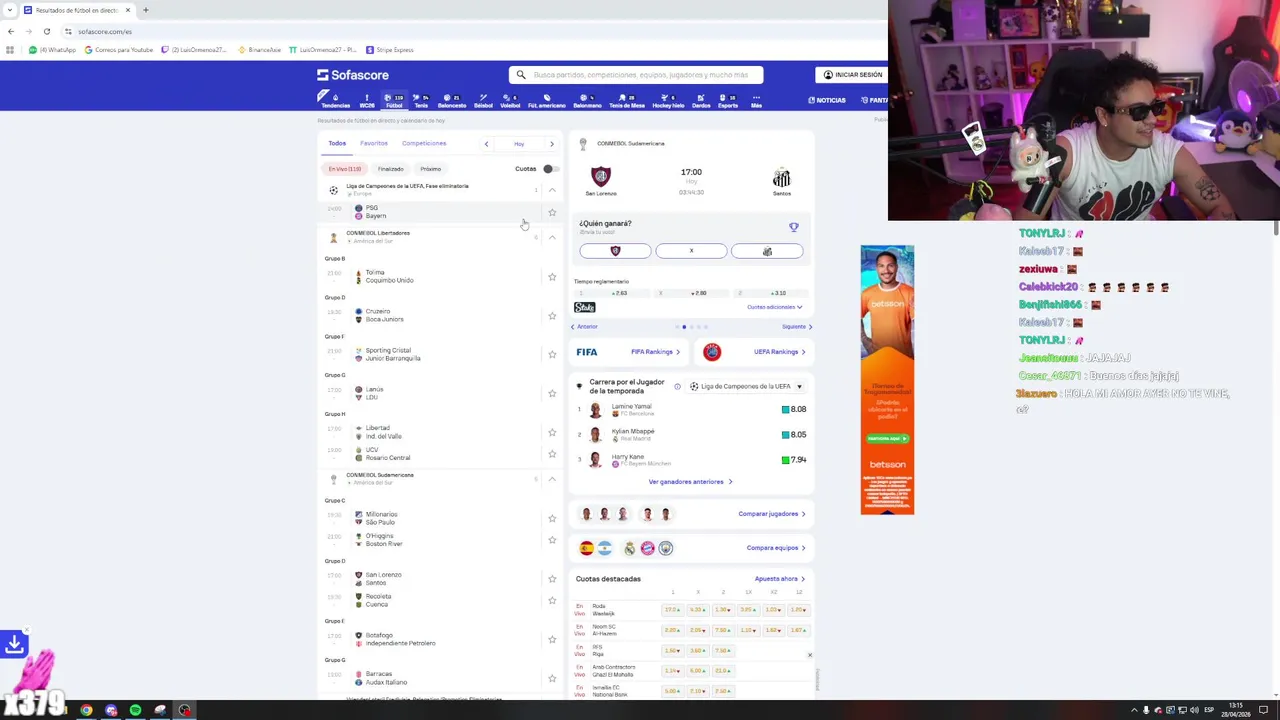This screenshot has height=720, width=1280.
Task: Click the Sofascore logo
Action: [x=353, y=75]
